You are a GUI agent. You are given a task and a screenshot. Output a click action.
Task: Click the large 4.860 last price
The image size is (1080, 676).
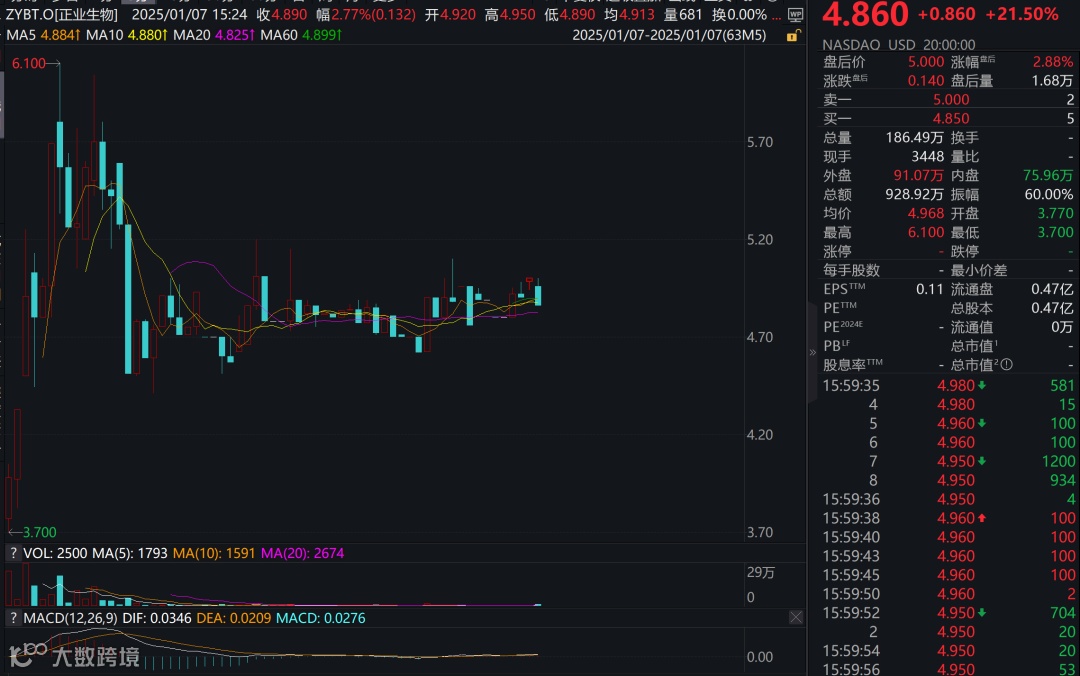[x=865, y=14]
